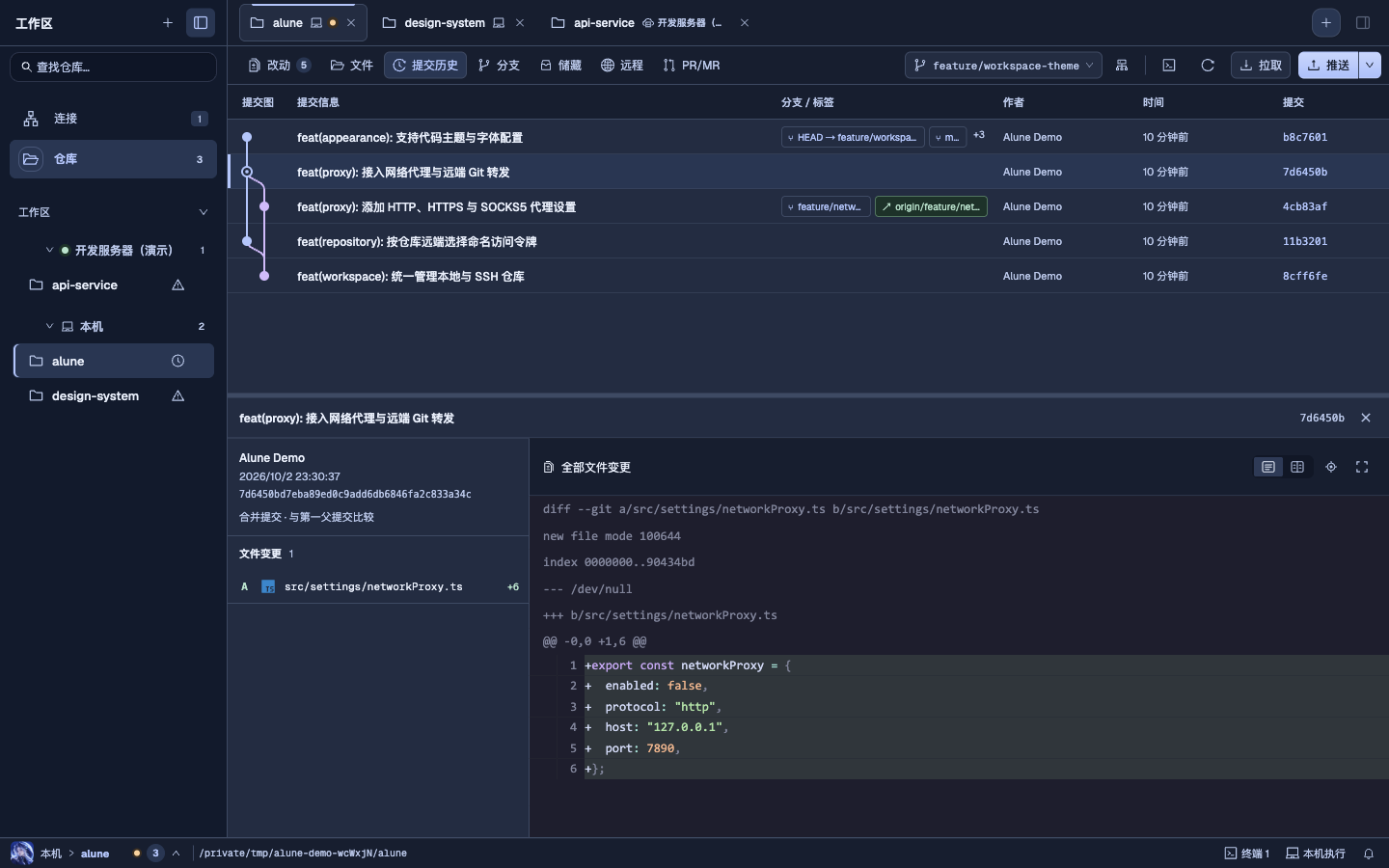The width and height of the screenshot is (1389, 868).
Task: Select file src/settings/networkProxy.ts in changes list
Action: (378, 586)
